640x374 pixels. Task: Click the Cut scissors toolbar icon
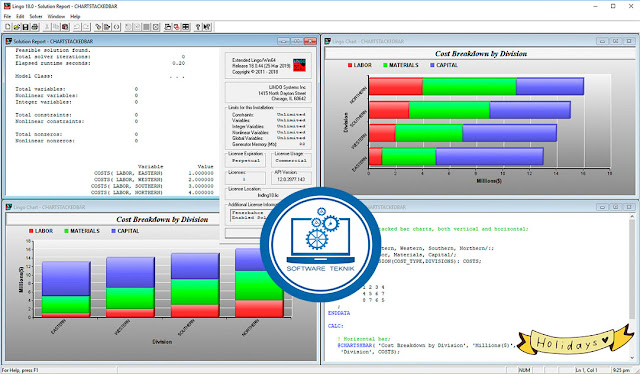click(x=47, y=27)
